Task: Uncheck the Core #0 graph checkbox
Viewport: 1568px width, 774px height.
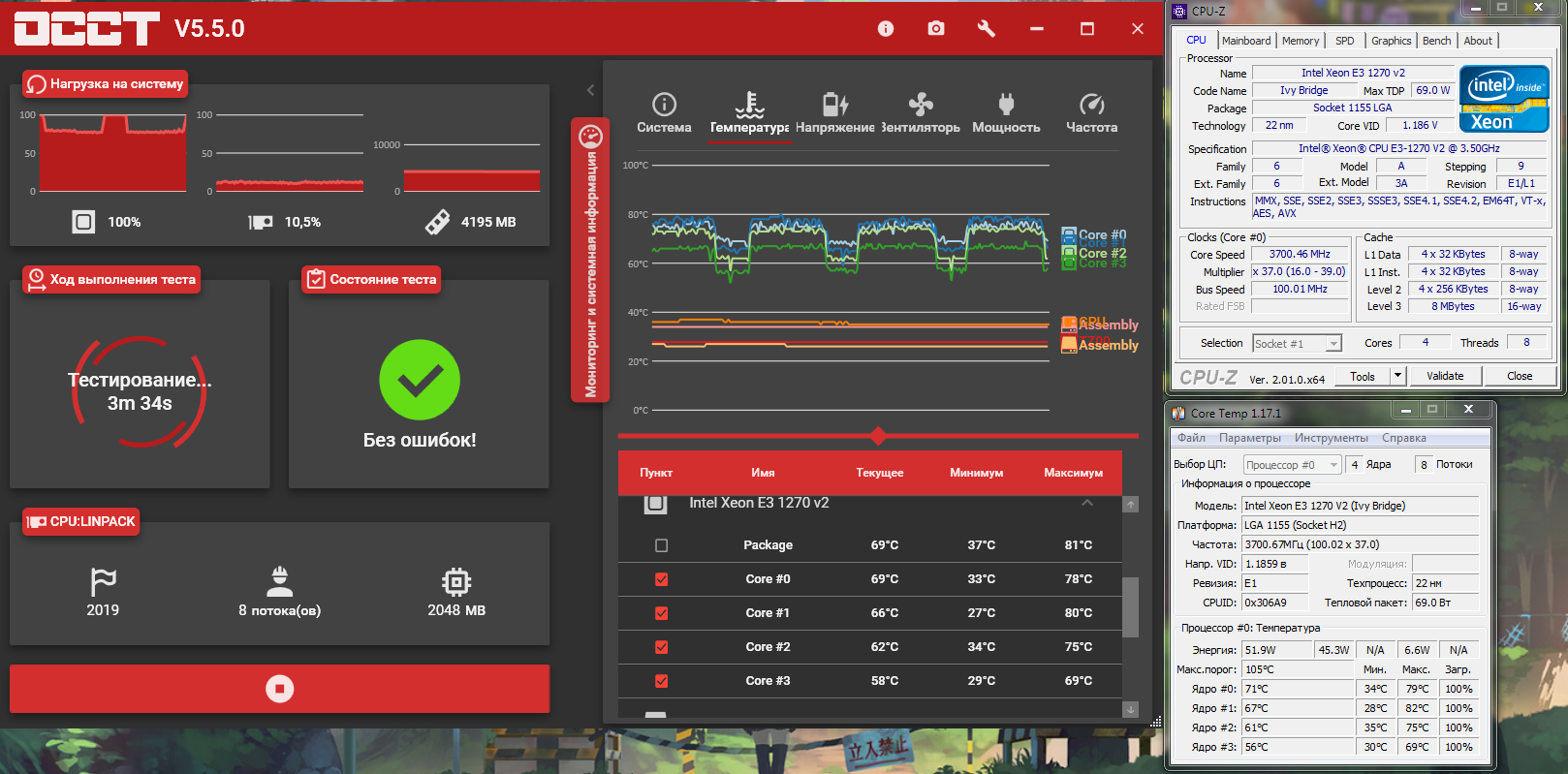Action: pyautogui.click(x=661, y=579)
